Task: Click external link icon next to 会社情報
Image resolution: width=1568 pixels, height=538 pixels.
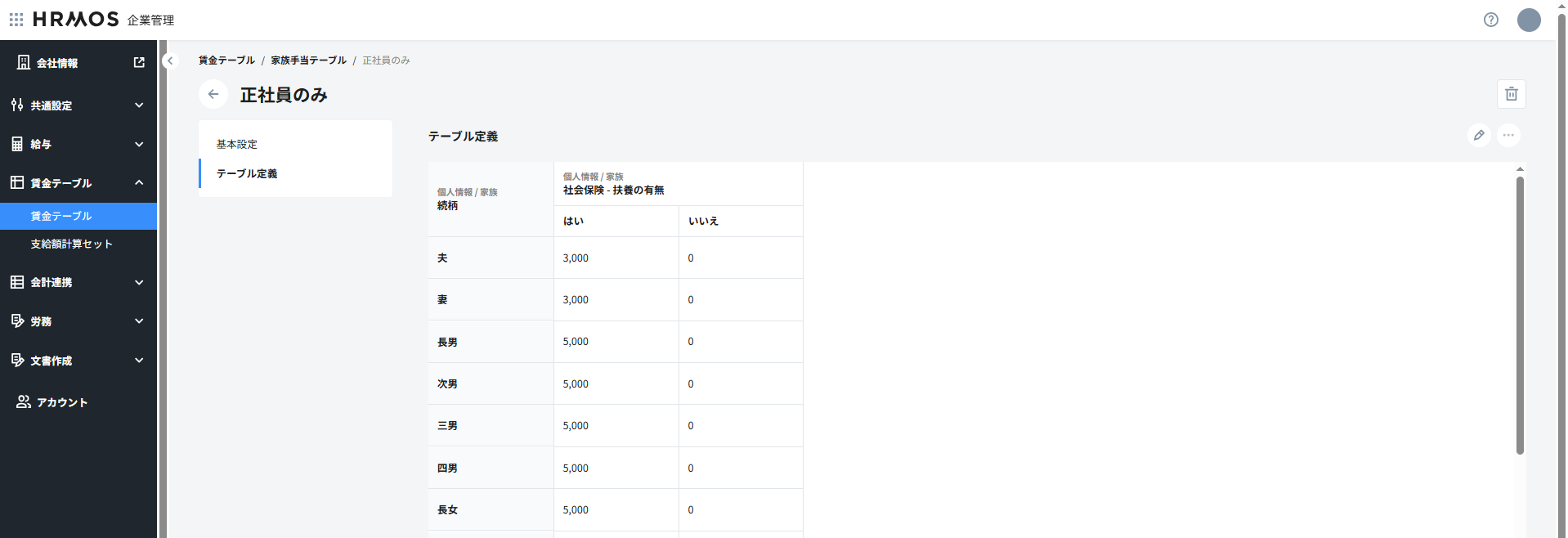Action: tap(139, 63)
